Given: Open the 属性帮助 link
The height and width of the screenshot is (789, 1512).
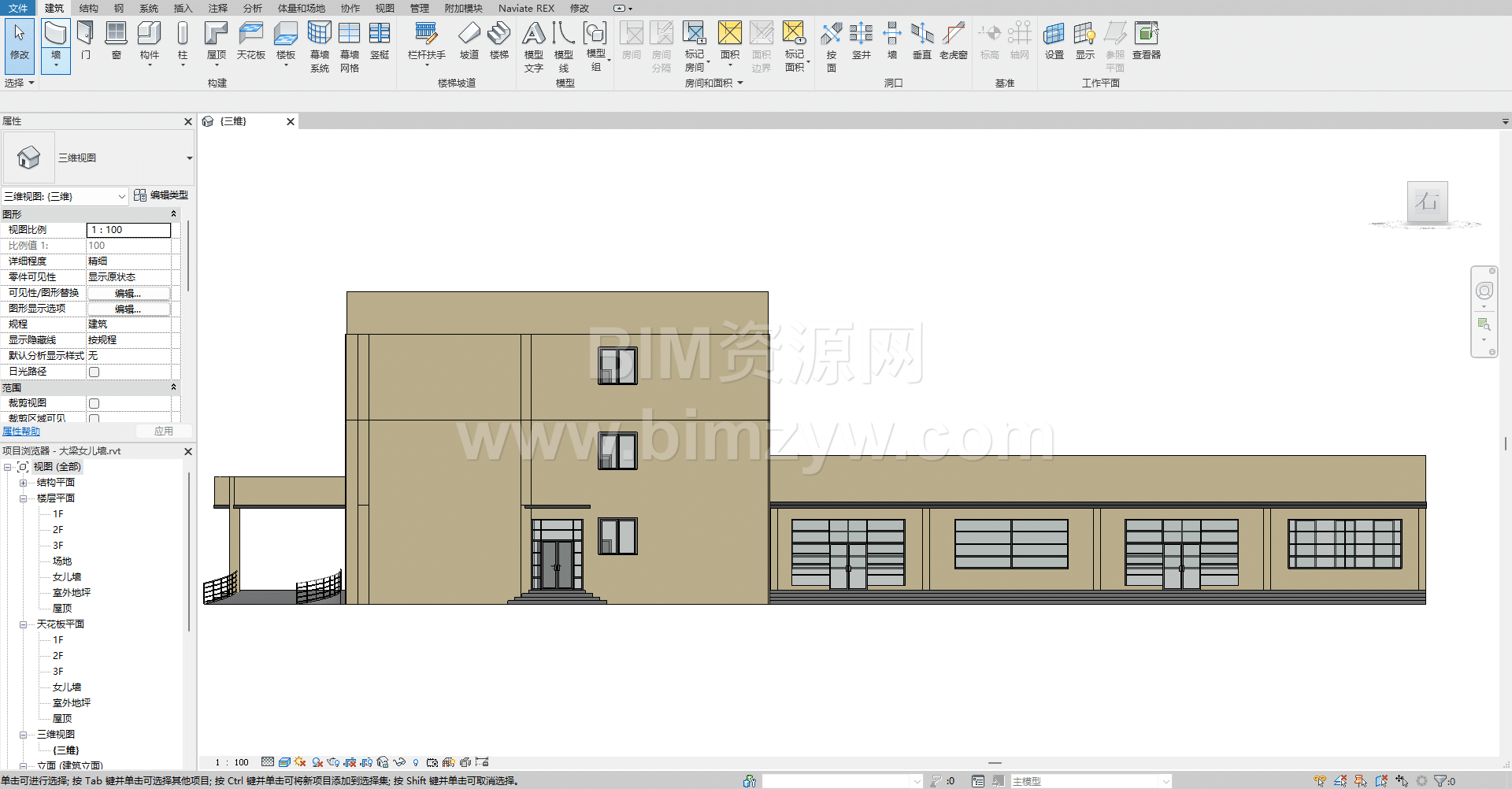Looking at the screenshot, I should [x=21, y=432].
